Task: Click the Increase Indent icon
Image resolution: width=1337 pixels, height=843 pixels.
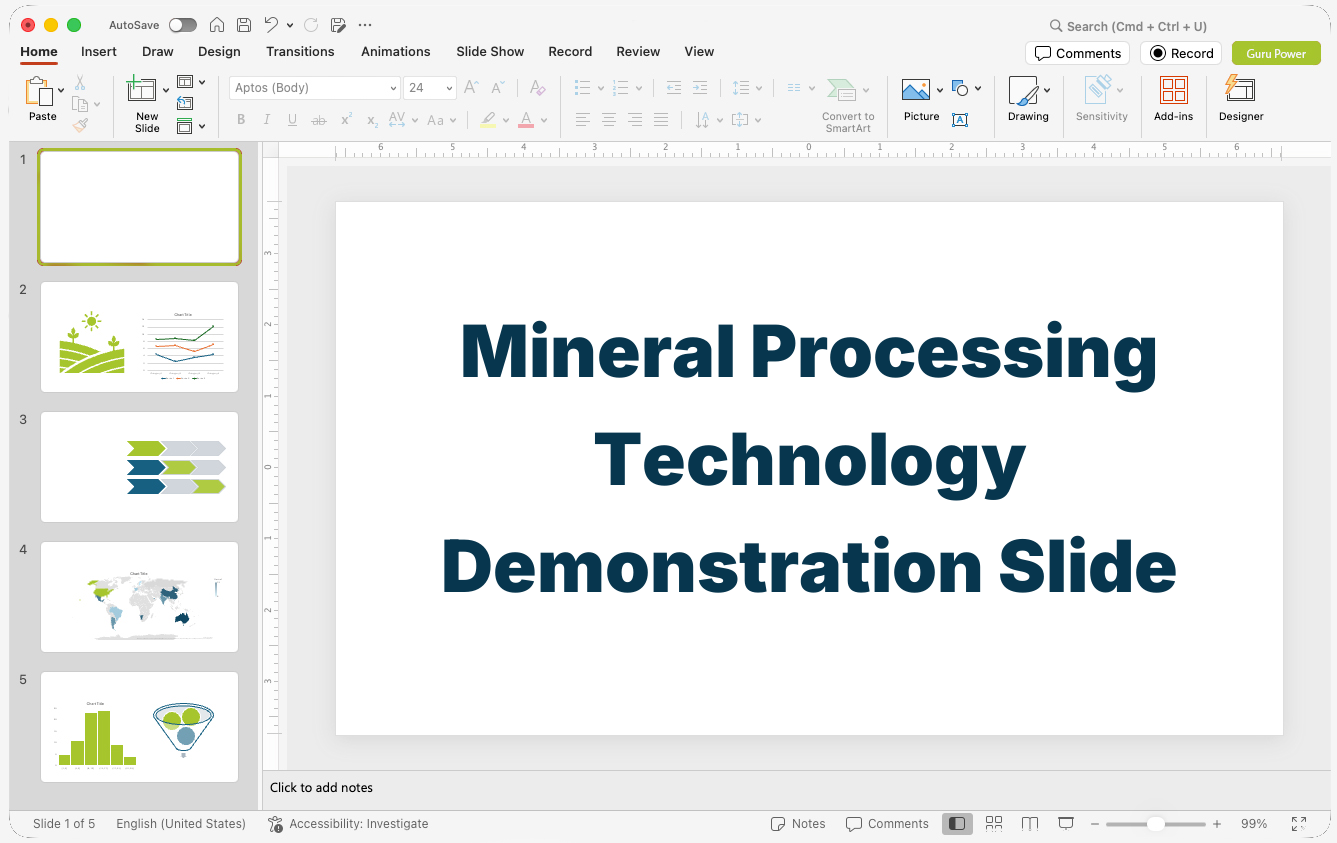Action: (700, 88)
